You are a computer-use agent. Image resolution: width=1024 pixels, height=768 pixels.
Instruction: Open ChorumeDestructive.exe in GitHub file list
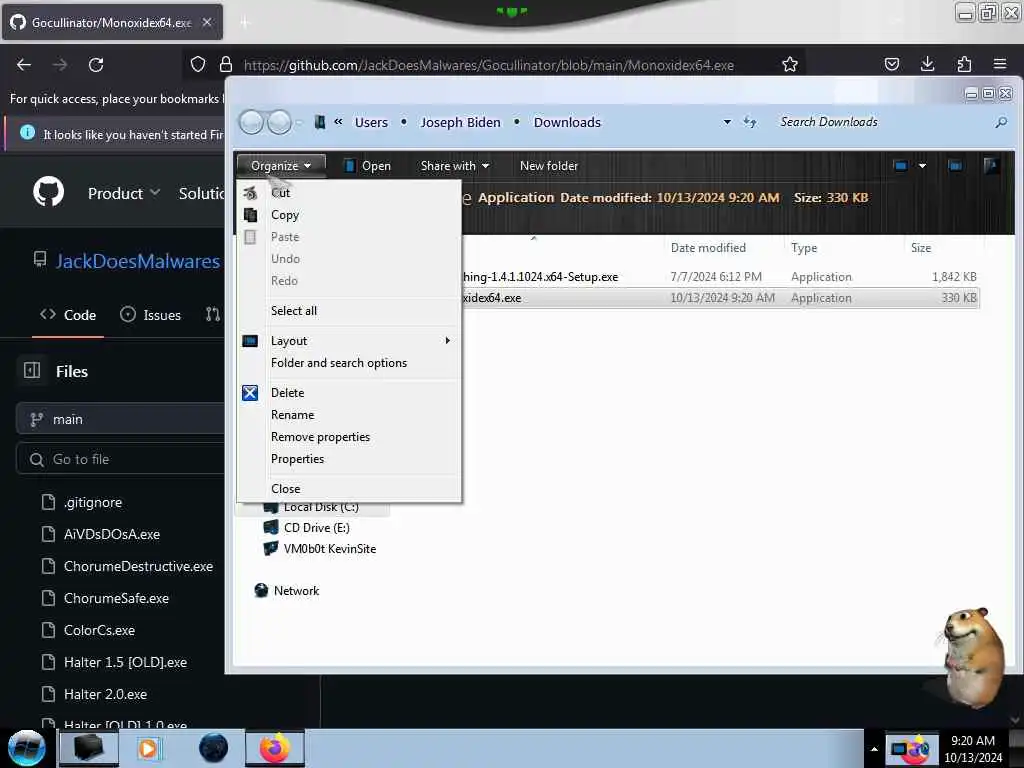(x=138, y=566)
